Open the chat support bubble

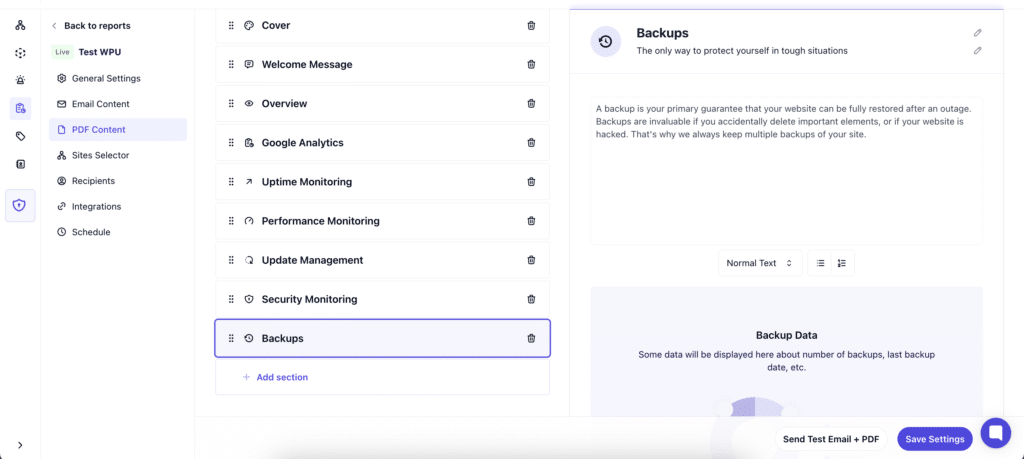(x=996, y=433)
